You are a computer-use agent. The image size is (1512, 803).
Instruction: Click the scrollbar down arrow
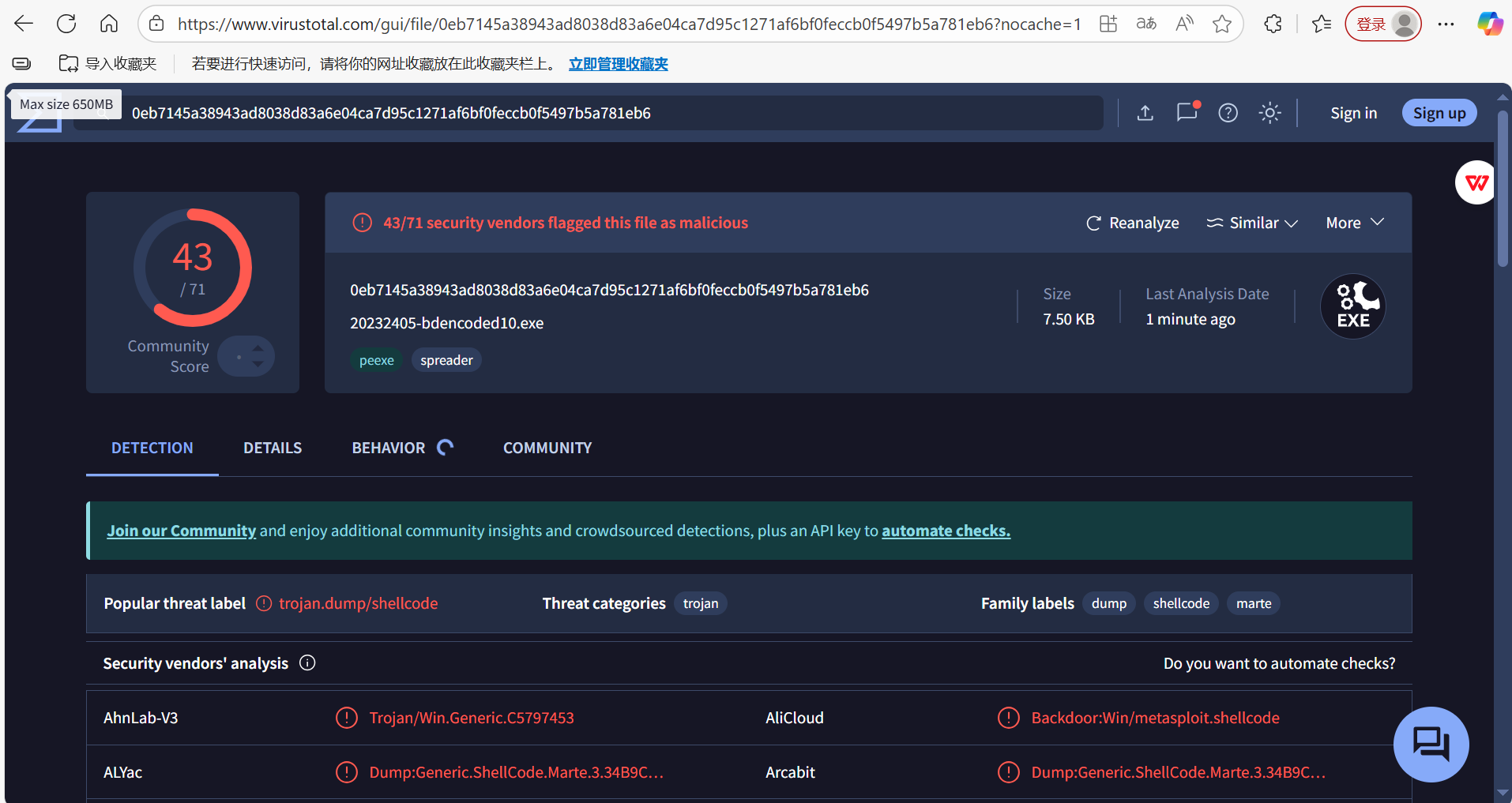pos(1502,793)
